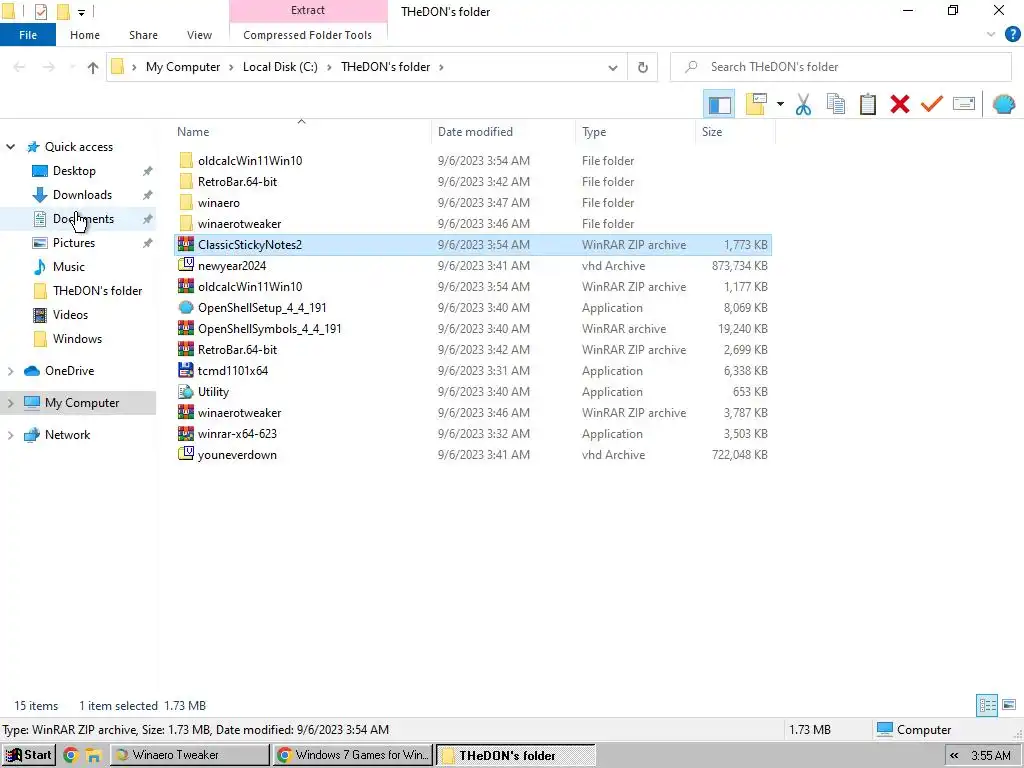The image size is (1024, 768).
Task: Open the Windows 7 Games Chrome taskbar button
Action: coord(353,756)
